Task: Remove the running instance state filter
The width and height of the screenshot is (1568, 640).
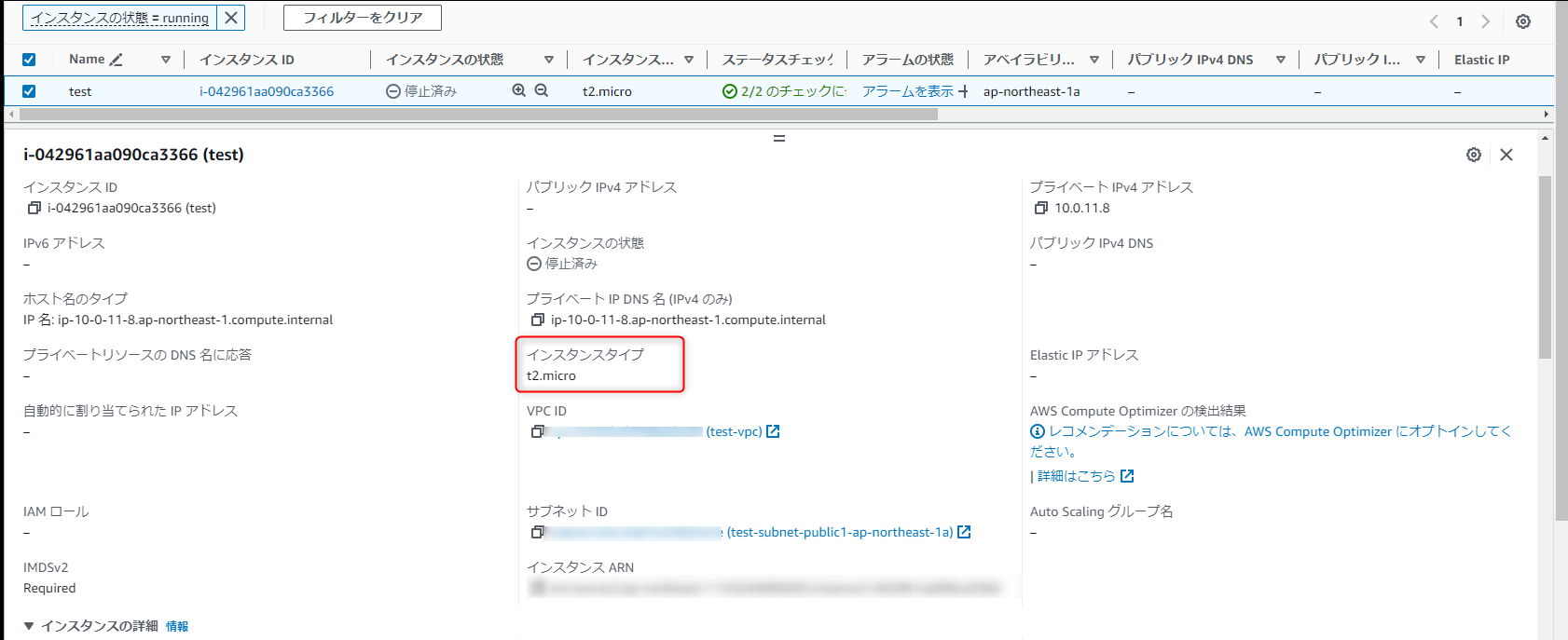Action: [x=231, y=18]
